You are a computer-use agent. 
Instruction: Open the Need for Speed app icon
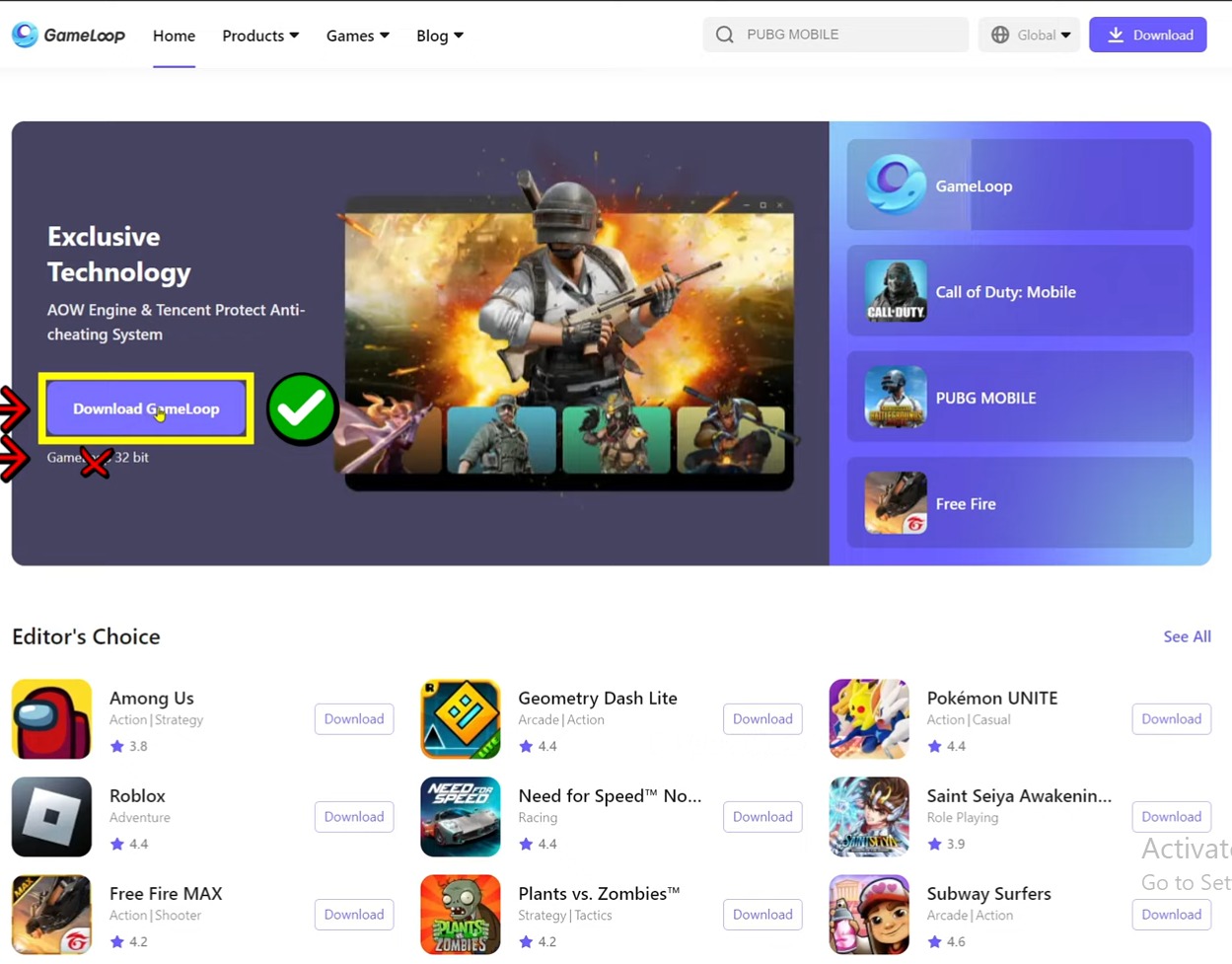(461, 817)
